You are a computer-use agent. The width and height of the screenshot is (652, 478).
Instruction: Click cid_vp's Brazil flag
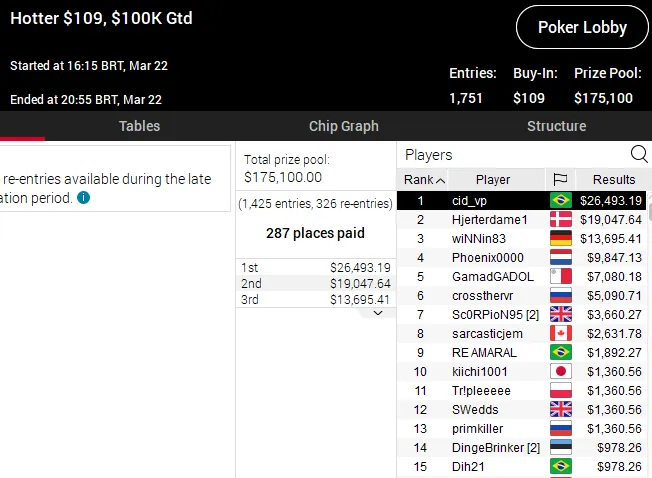pos(560,200)
